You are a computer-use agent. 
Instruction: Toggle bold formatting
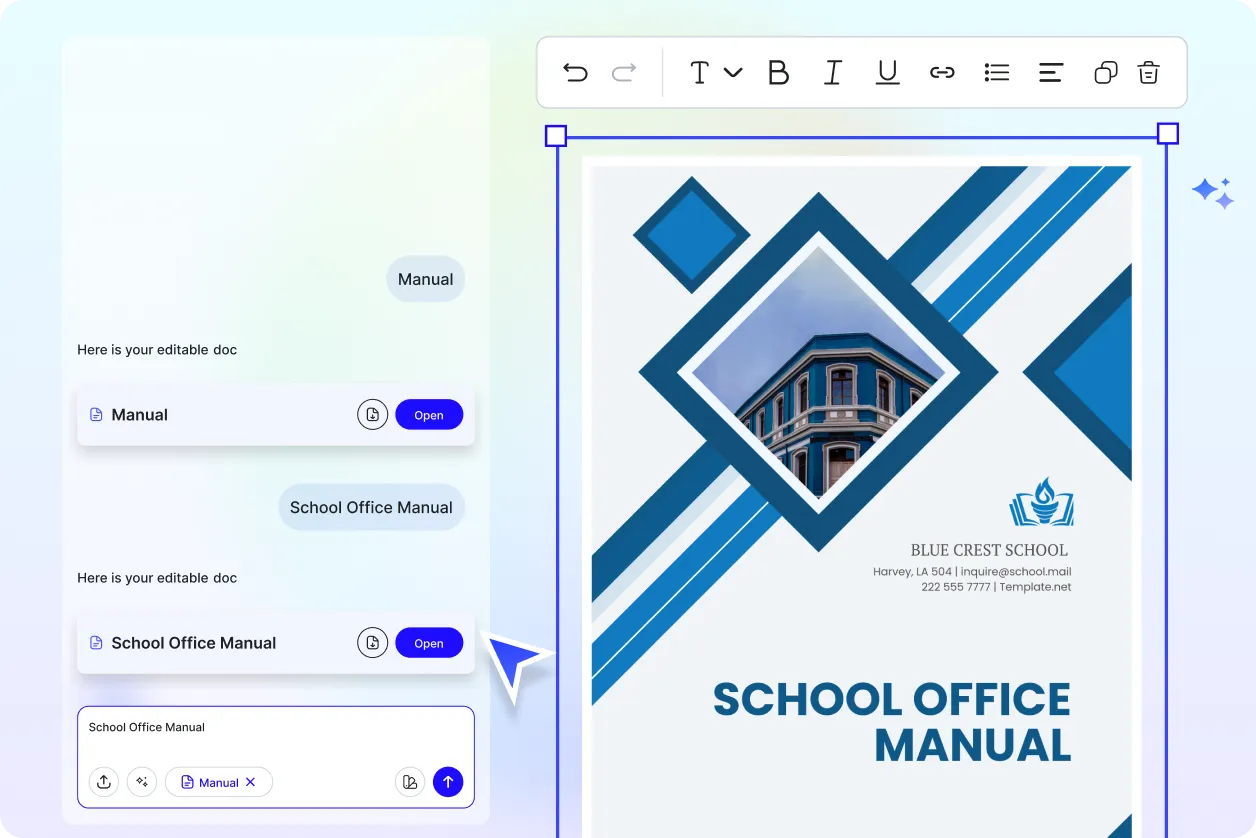coord(778,72)
